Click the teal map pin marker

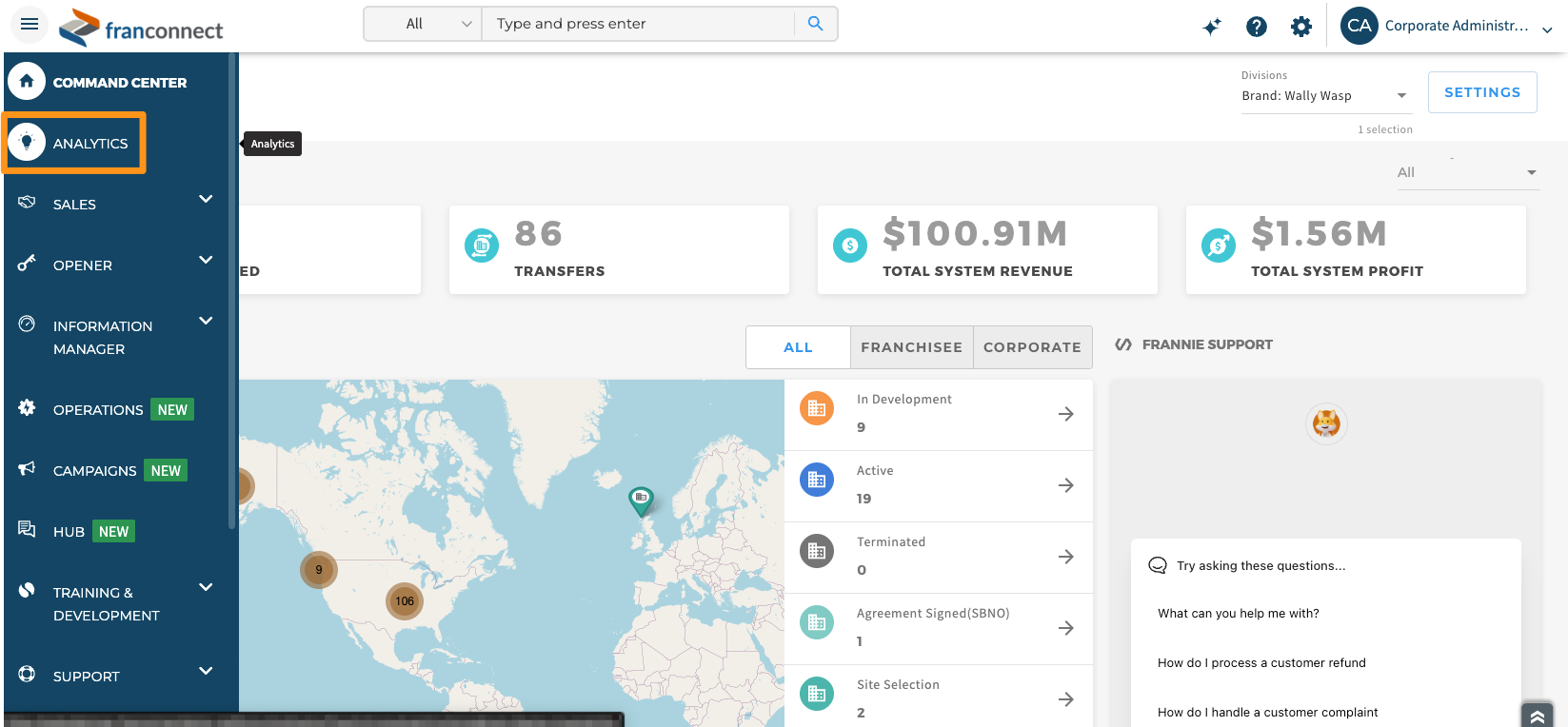[641, 500]
